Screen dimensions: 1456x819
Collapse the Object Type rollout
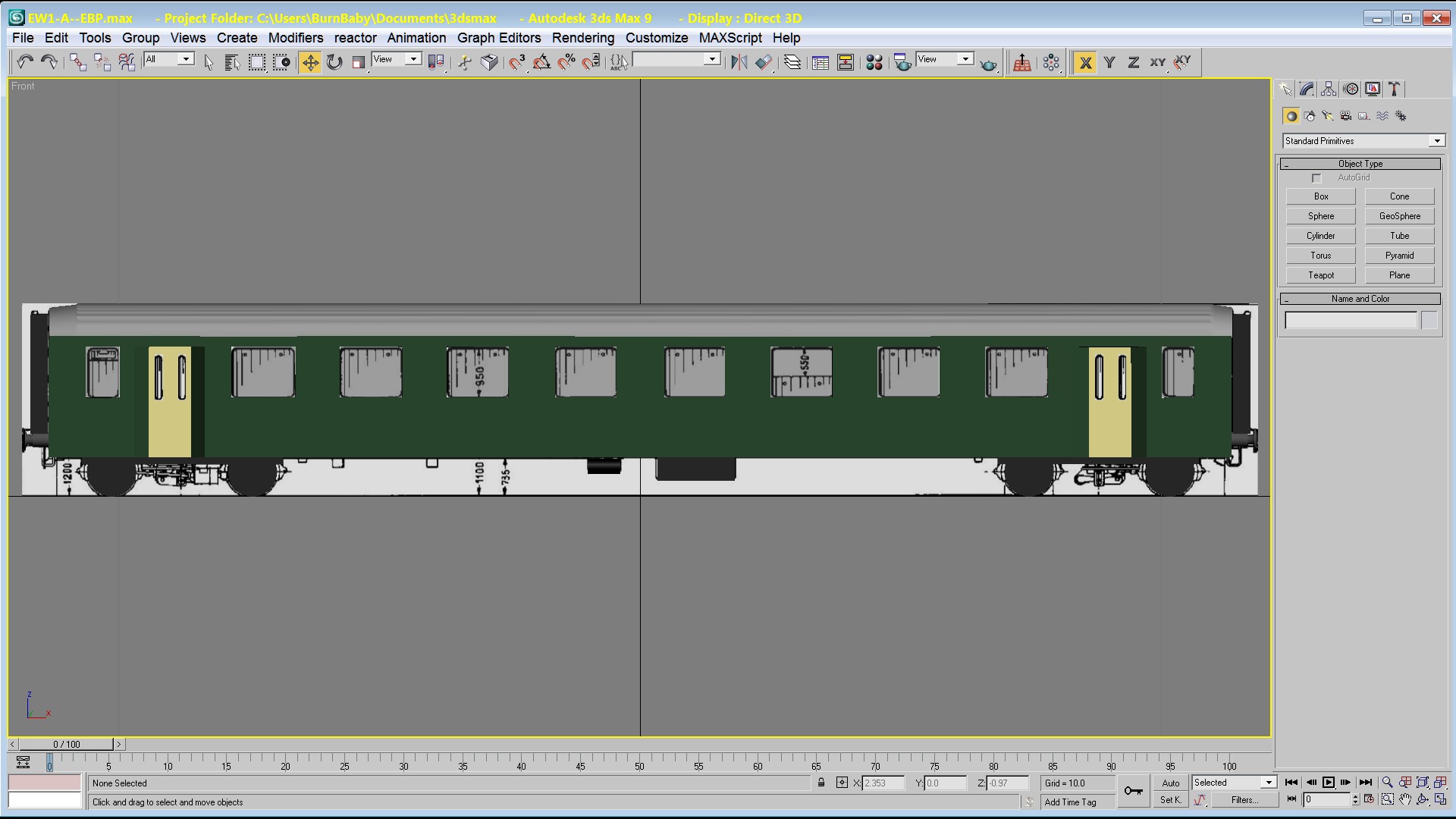(1360, 164)
